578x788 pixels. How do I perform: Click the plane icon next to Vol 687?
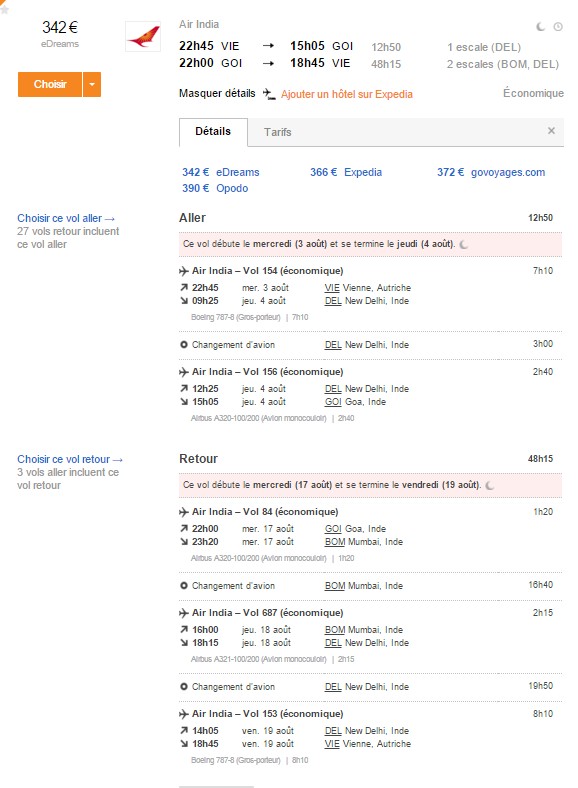[x=184, y=613]
